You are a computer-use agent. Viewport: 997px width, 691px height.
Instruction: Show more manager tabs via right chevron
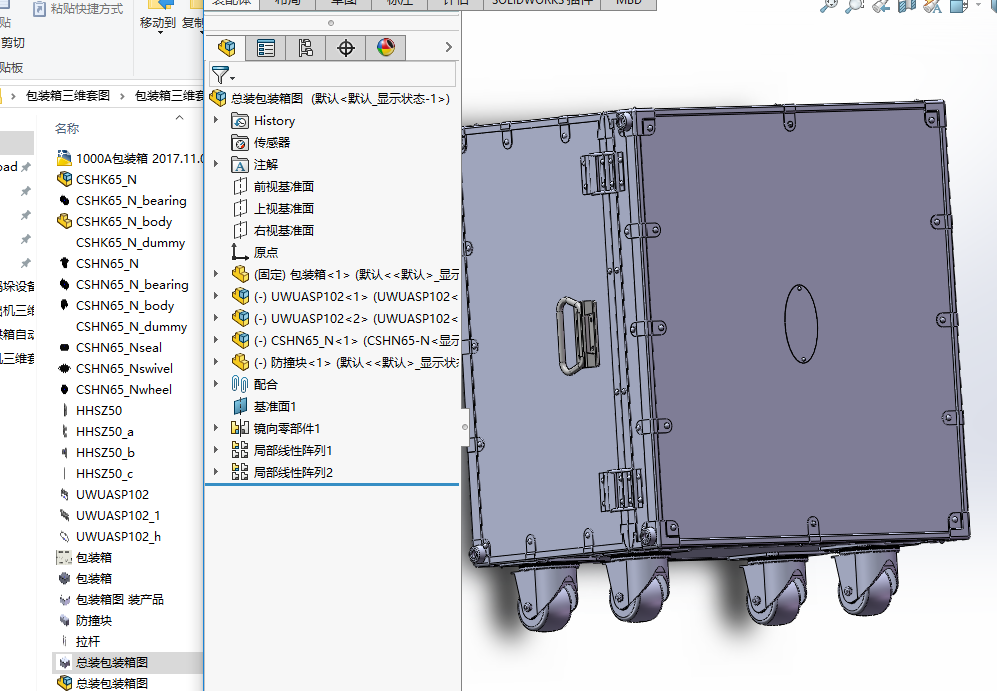click(x=448, y=47)
